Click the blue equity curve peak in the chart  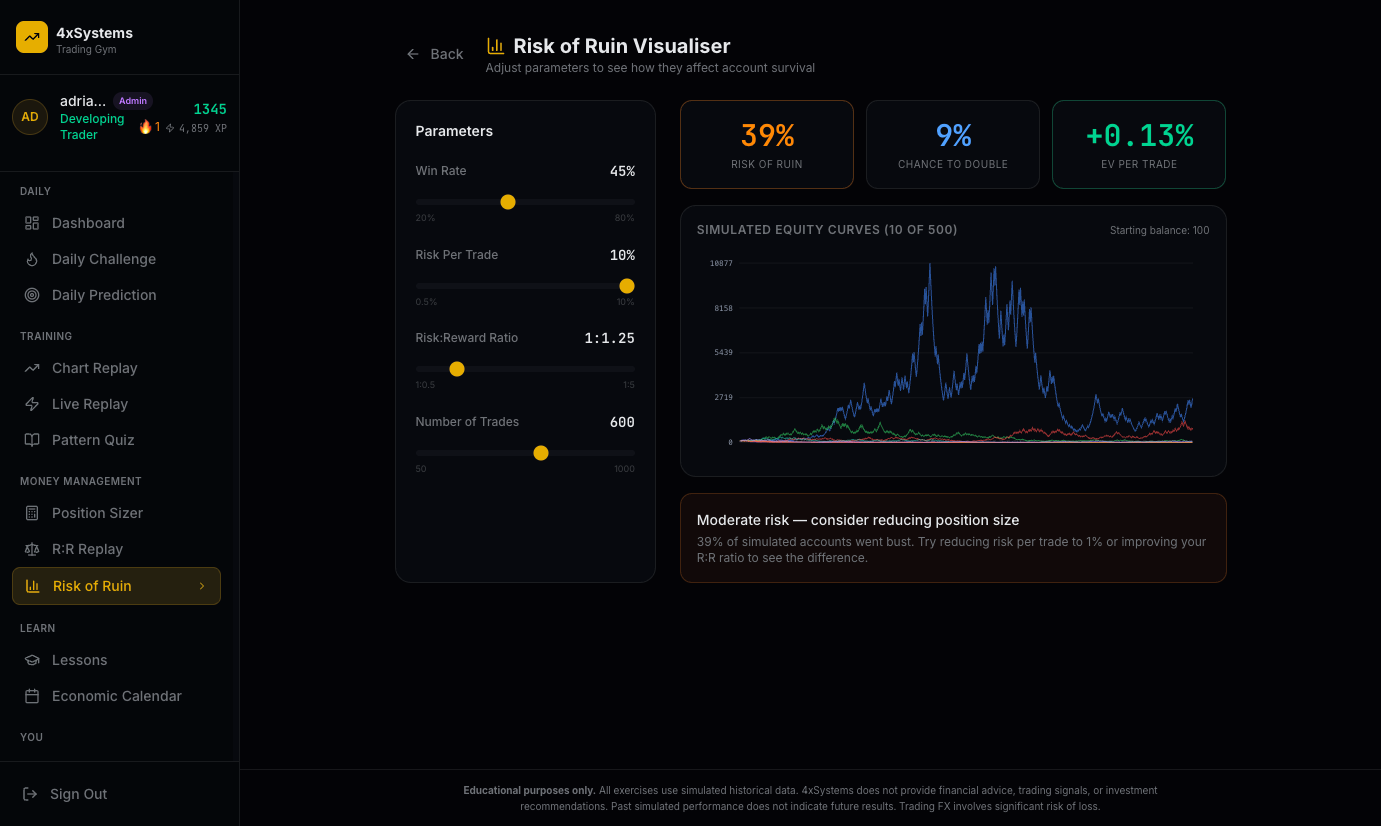click(x=930, y=266)
